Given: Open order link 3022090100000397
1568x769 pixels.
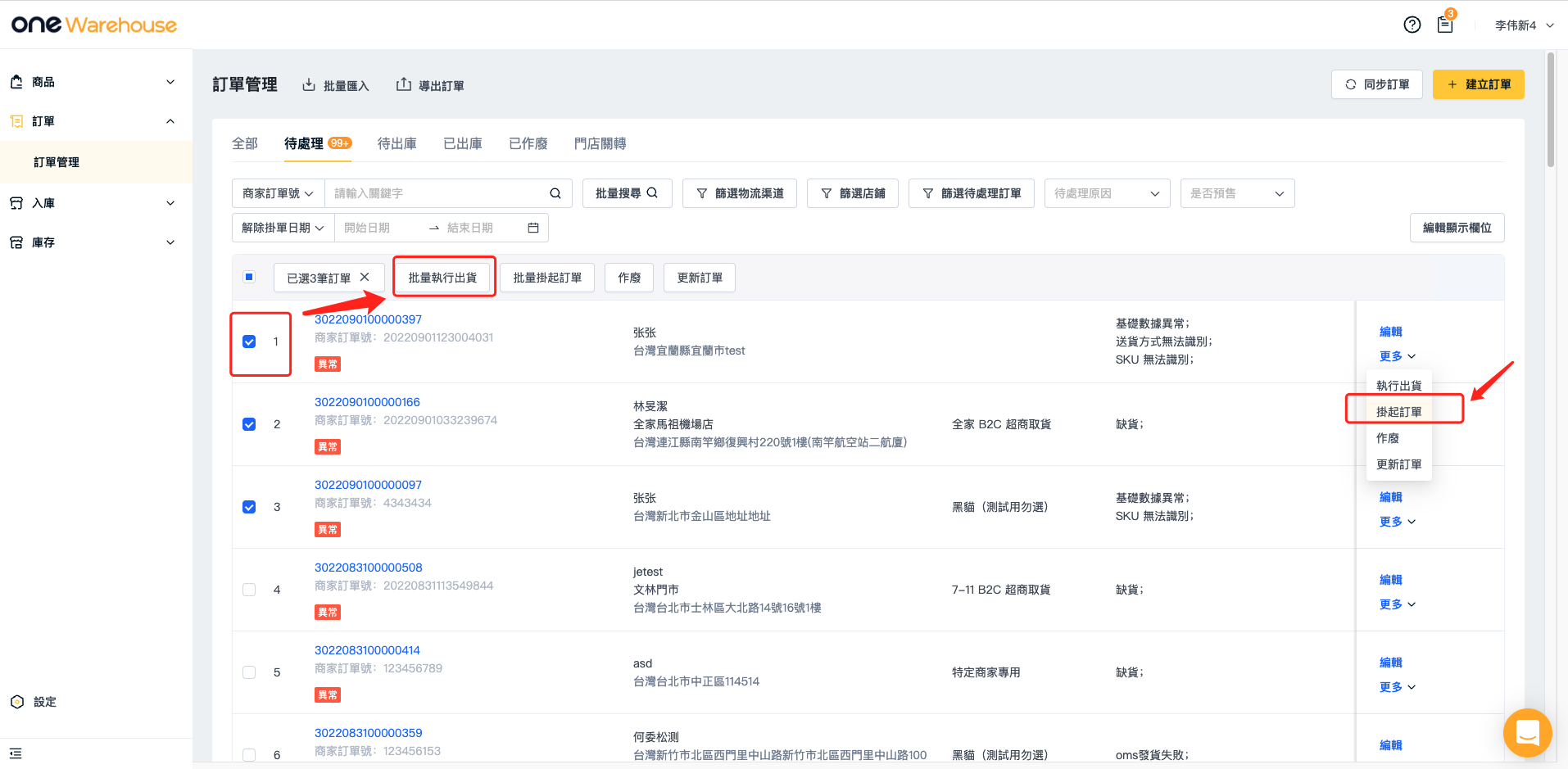Looking at the screenshot, I should (x=369, y=319).
